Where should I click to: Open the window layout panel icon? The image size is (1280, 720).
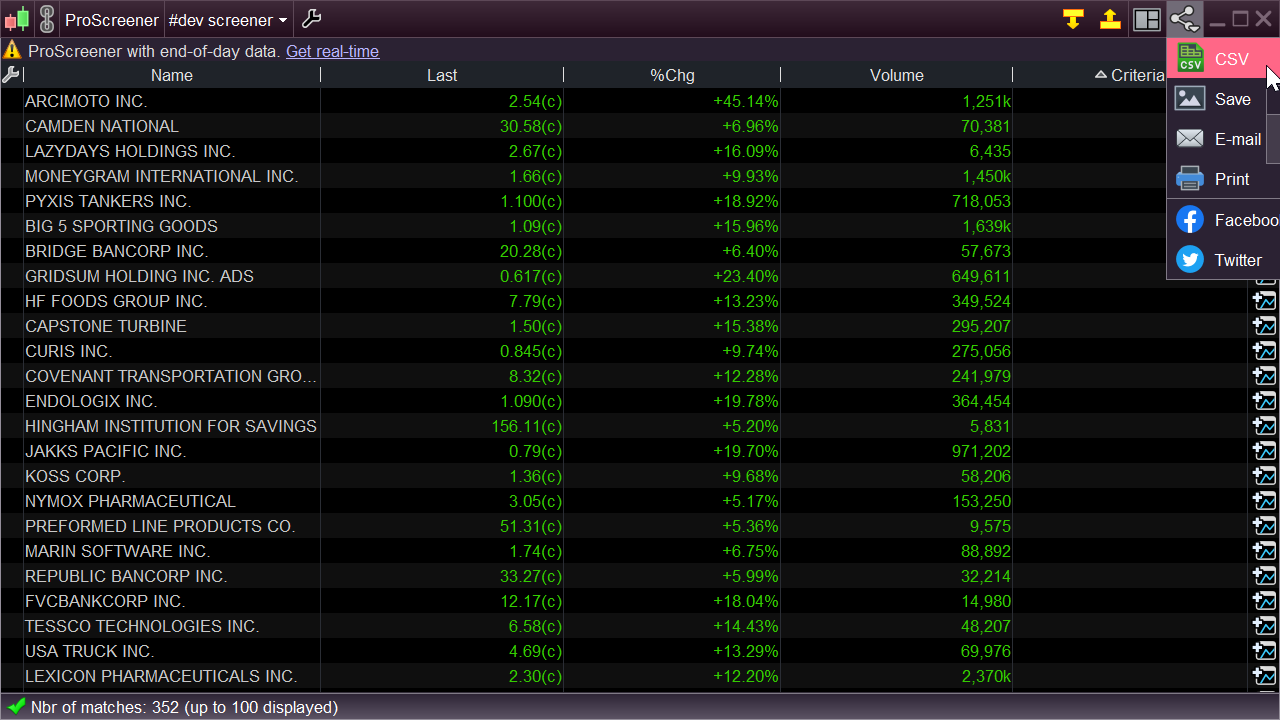(x=1147, y=19)
